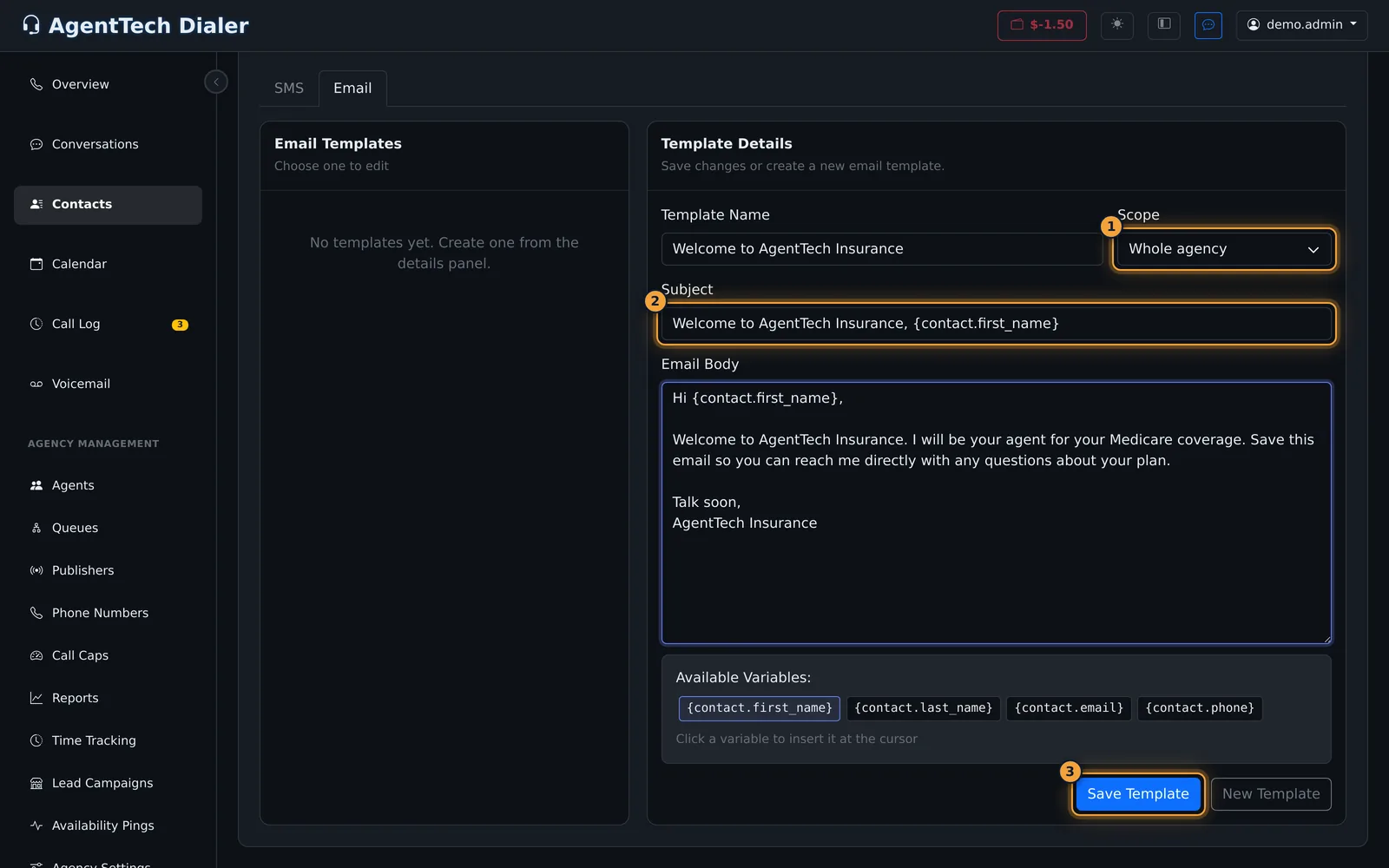Open the Phone Numbers page

pos(108,613)
